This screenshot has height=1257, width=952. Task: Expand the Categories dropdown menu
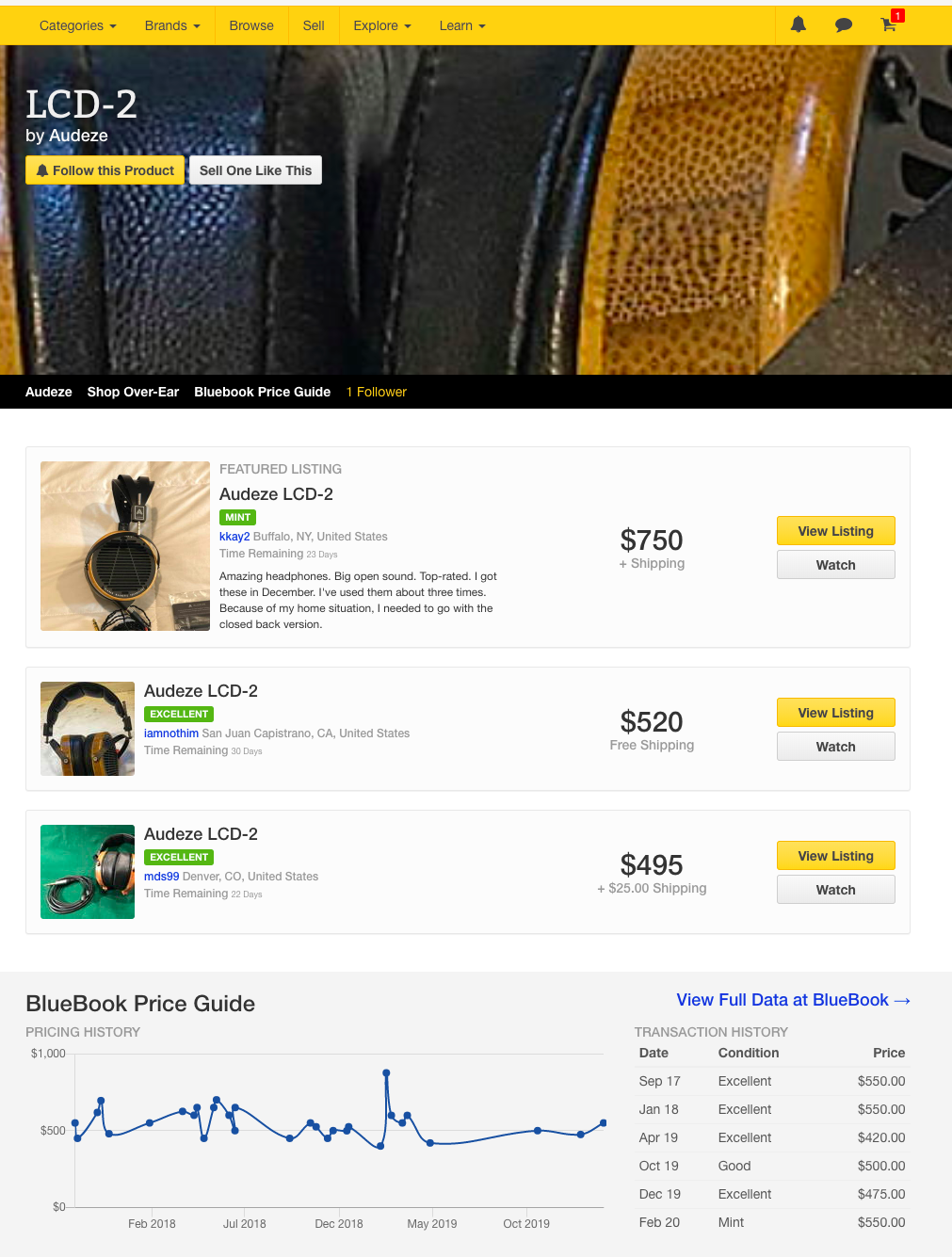coord(78,25)
